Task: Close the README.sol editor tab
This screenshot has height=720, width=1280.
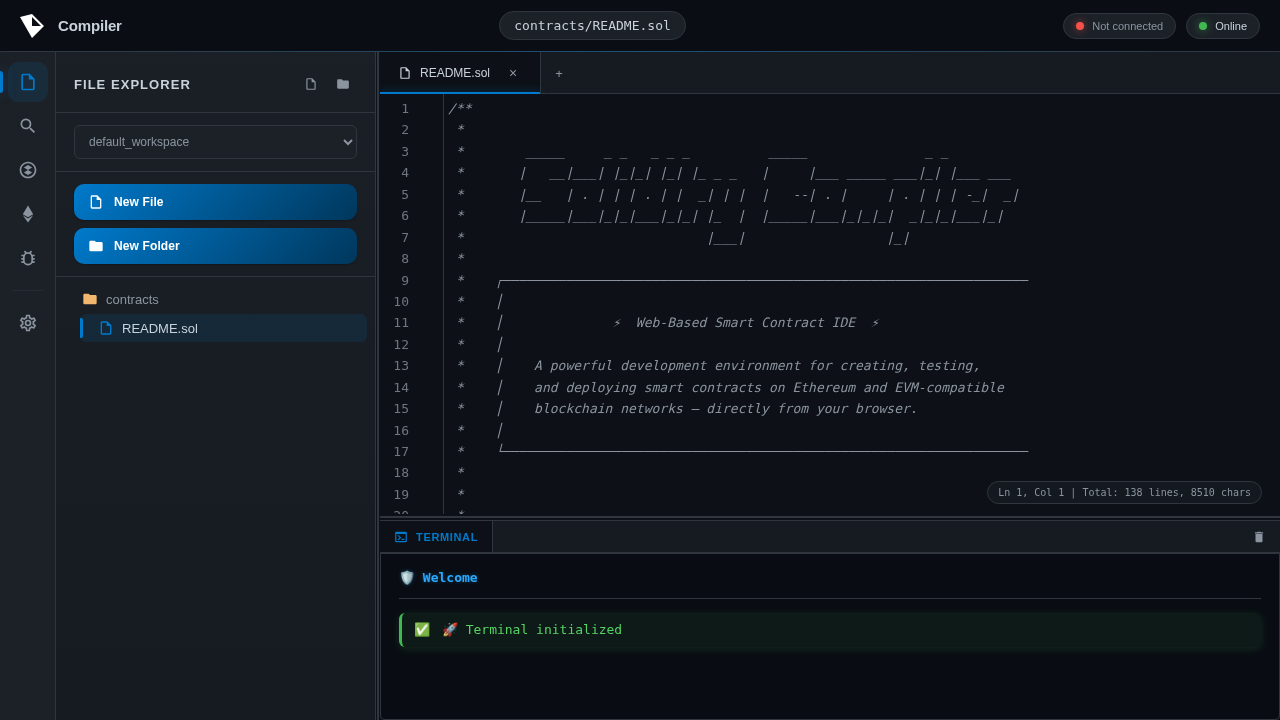Action: click(x=513, y=73)
